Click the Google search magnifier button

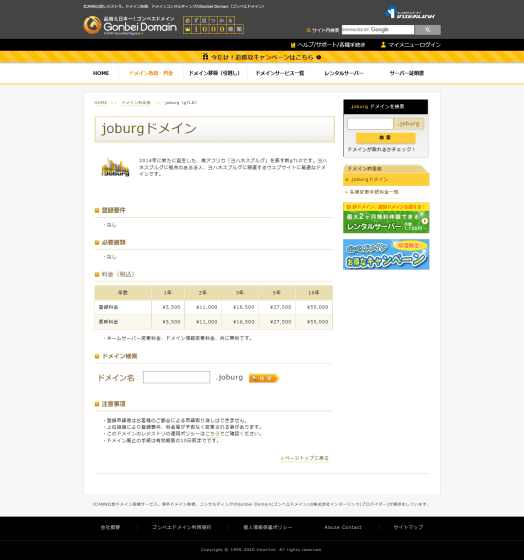coord(428,30)
